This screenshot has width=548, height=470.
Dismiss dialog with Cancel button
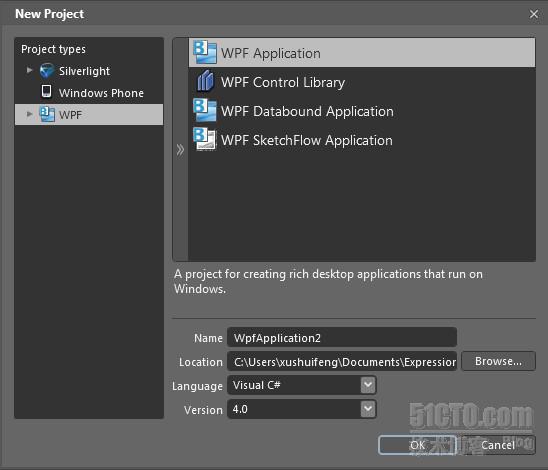[498, 445]
